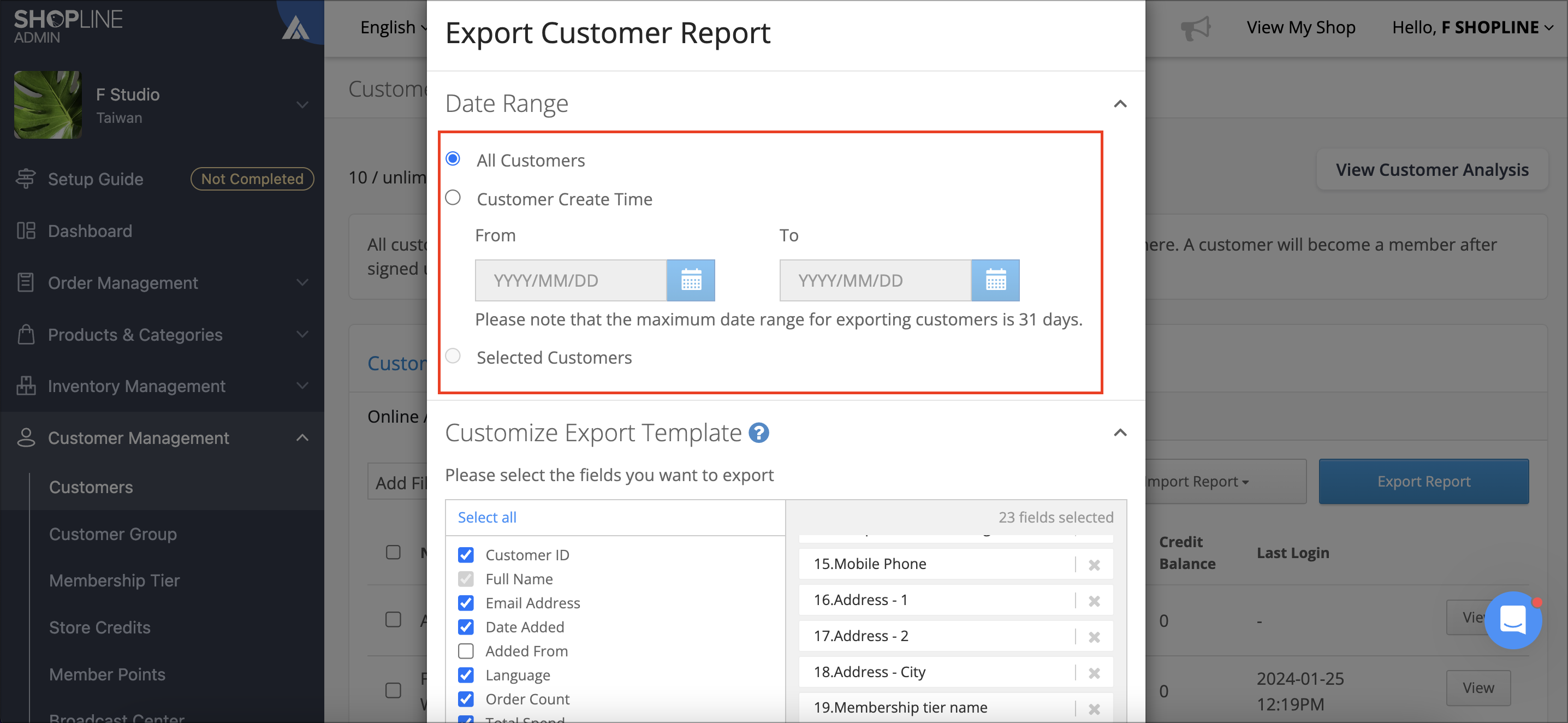1568x723 pixels.
Task: Click the Dashboard sidebar icon
Action: pyautogui.click(x=26, y=230)
